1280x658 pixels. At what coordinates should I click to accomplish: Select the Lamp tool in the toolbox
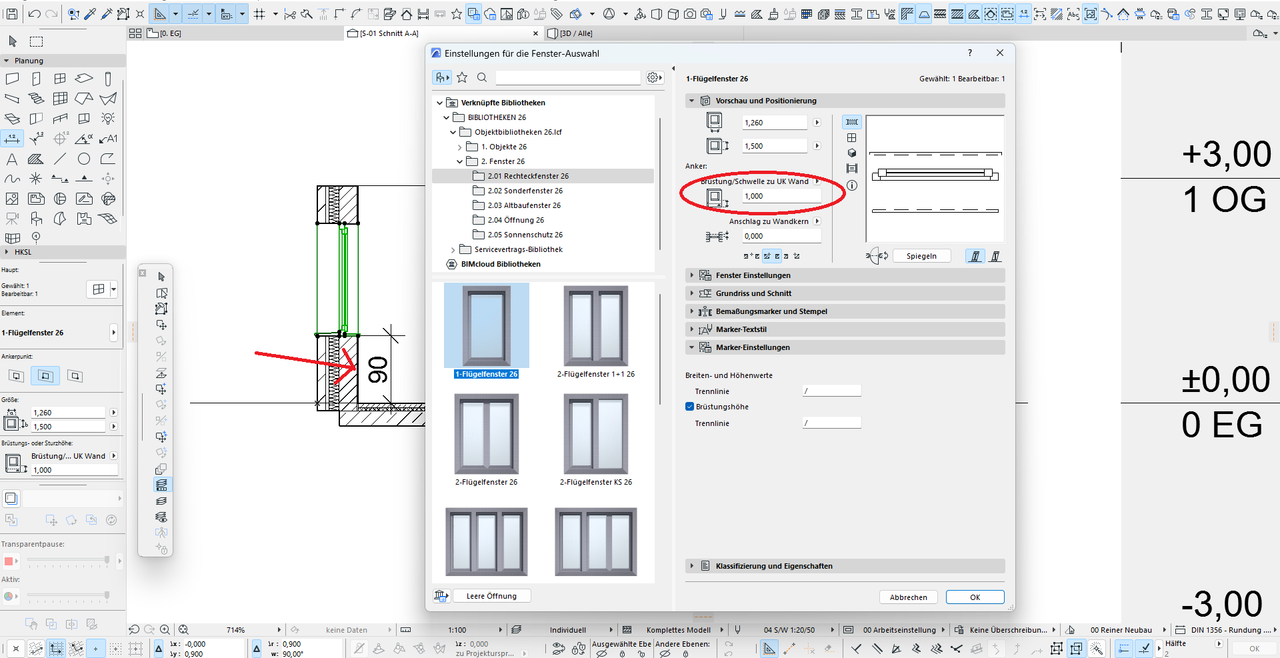tap(108, 118)
